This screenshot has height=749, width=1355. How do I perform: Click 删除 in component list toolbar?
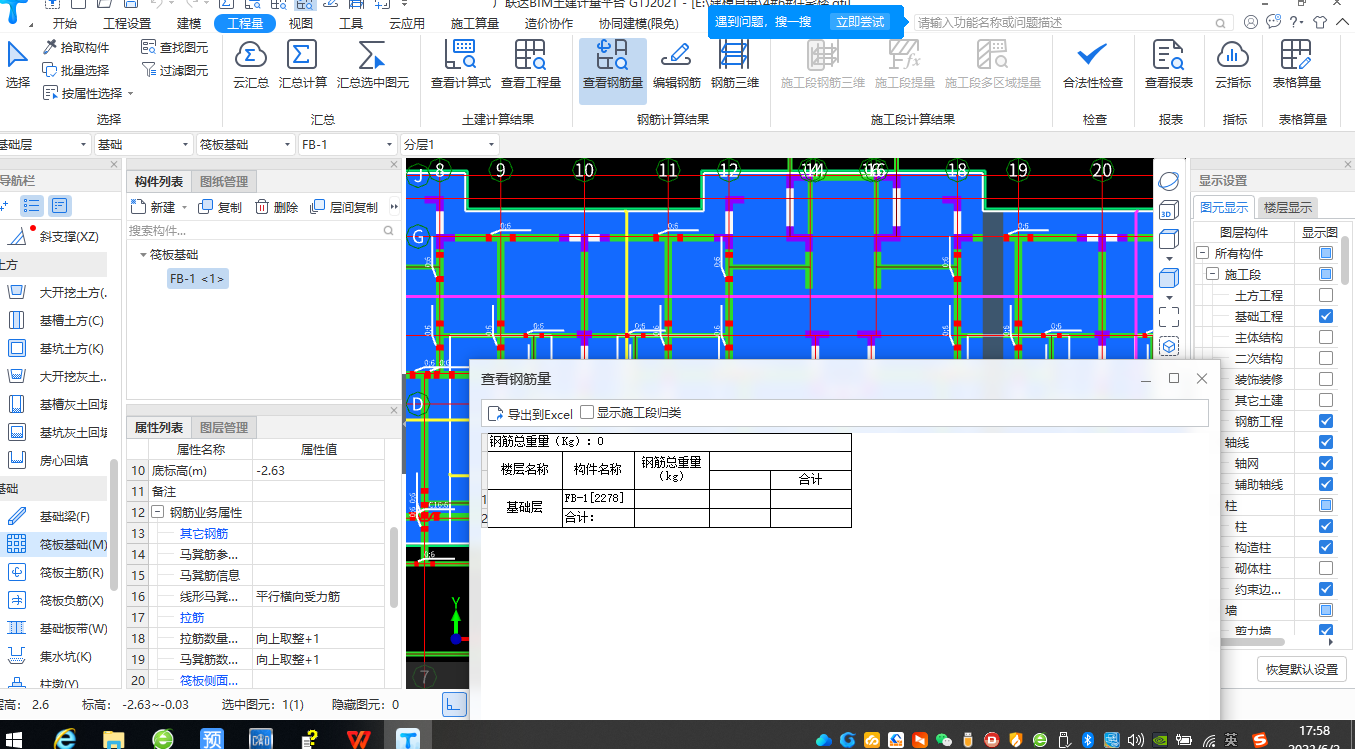point(277,207)
